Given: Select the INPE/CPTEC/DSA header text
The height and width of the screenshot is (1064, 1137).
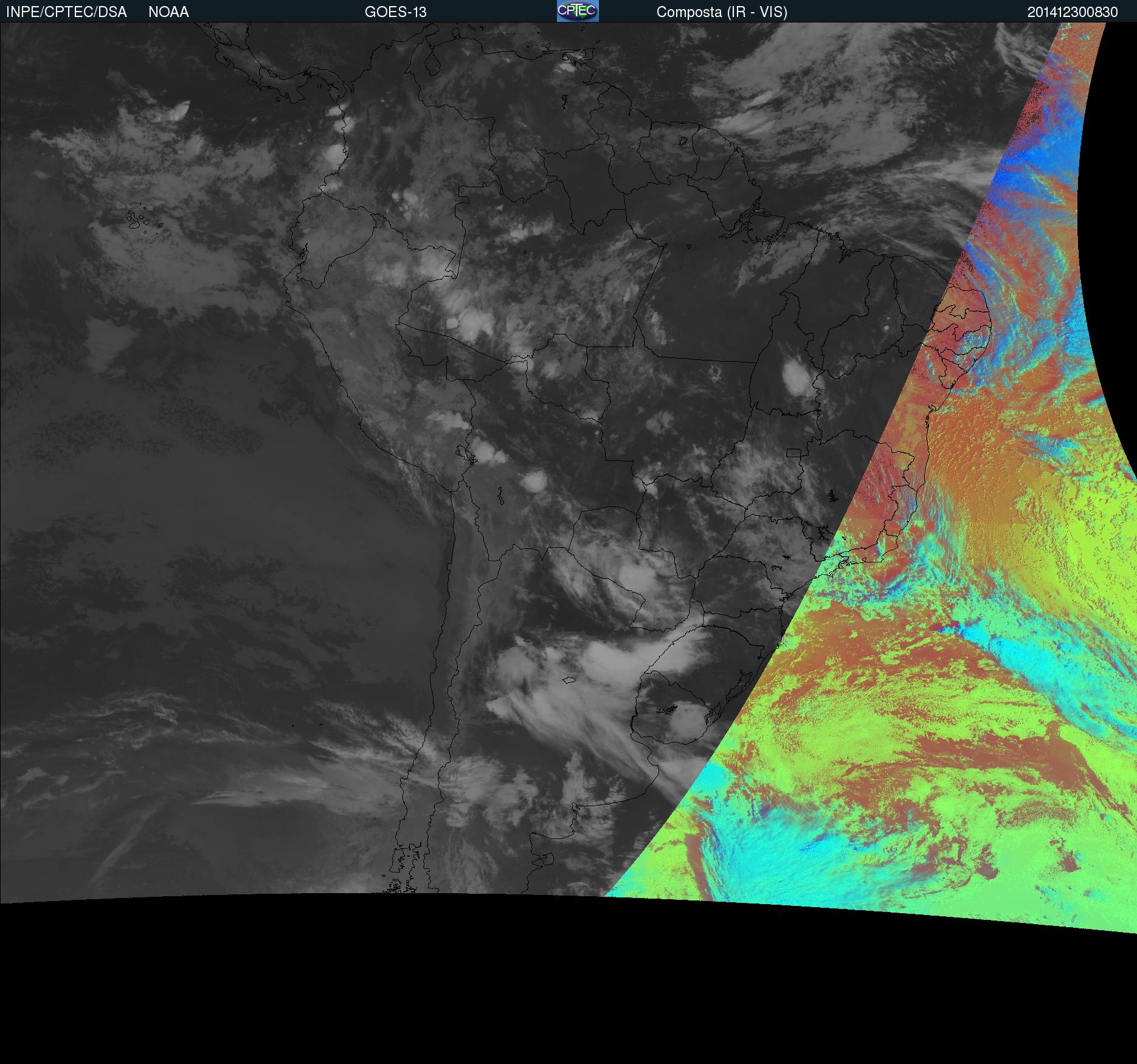Looking at the screenshot, I should [x=66, y=12].
